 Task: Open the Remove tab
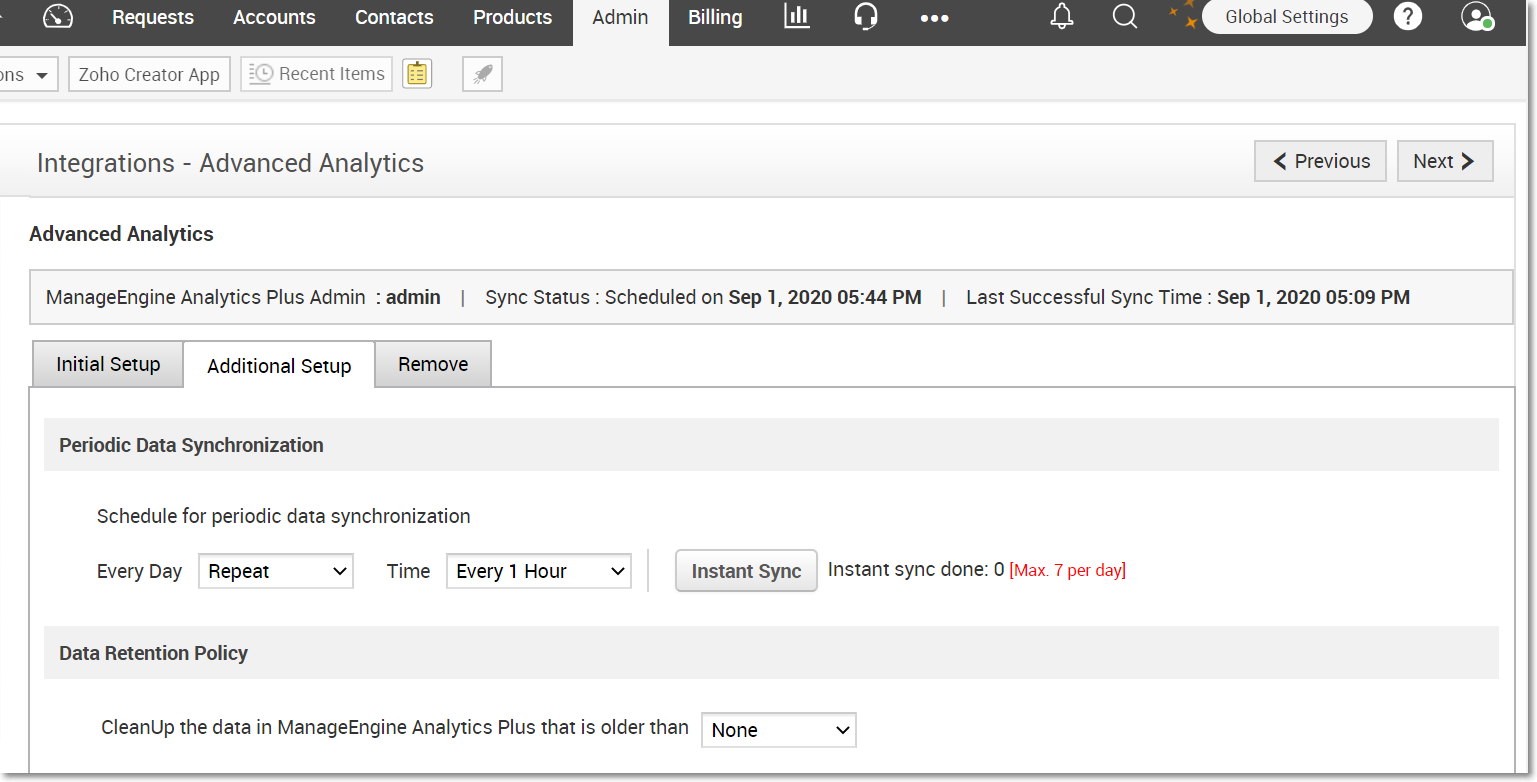433,365
